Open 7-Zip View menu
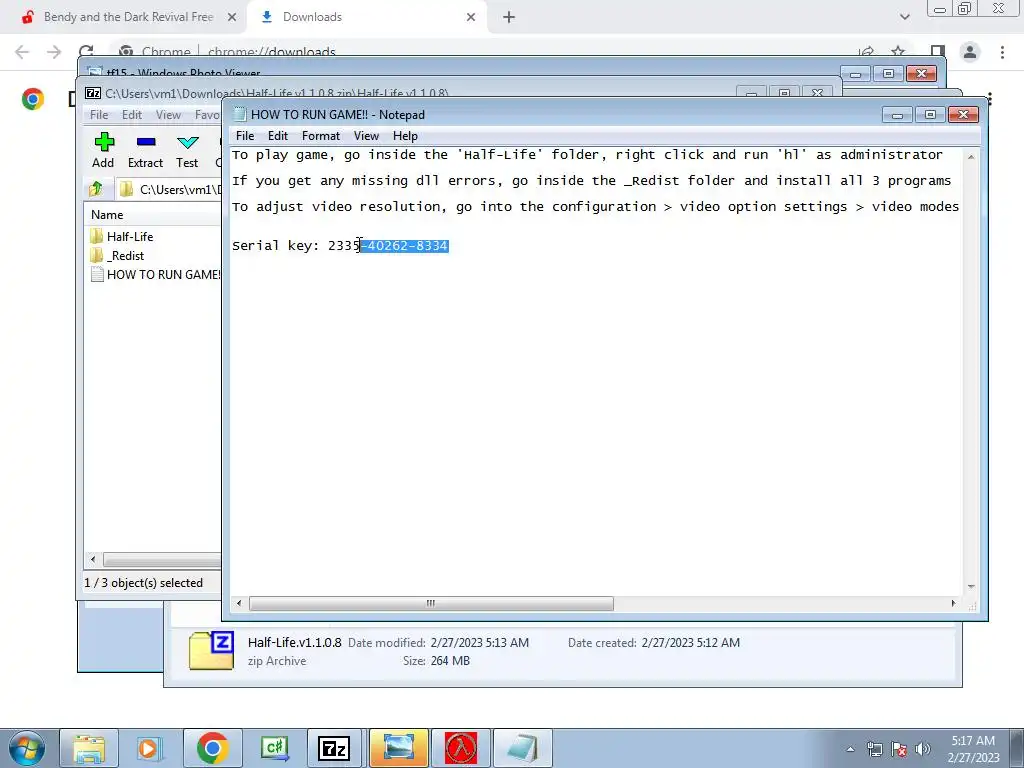Viewport: 1024px width, 768px height. (168, 115)
